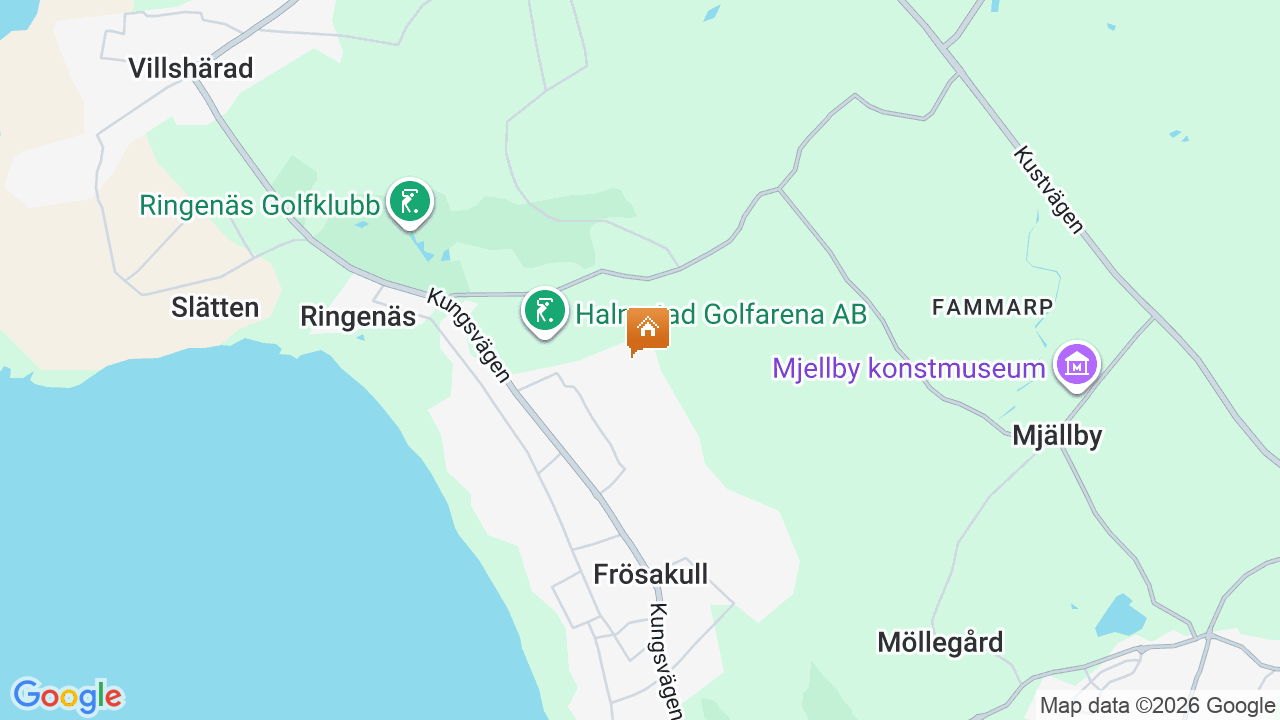Click the Villshärad place name
Image resolution: width=1280 pixels, height=720 pixels.
191,68
